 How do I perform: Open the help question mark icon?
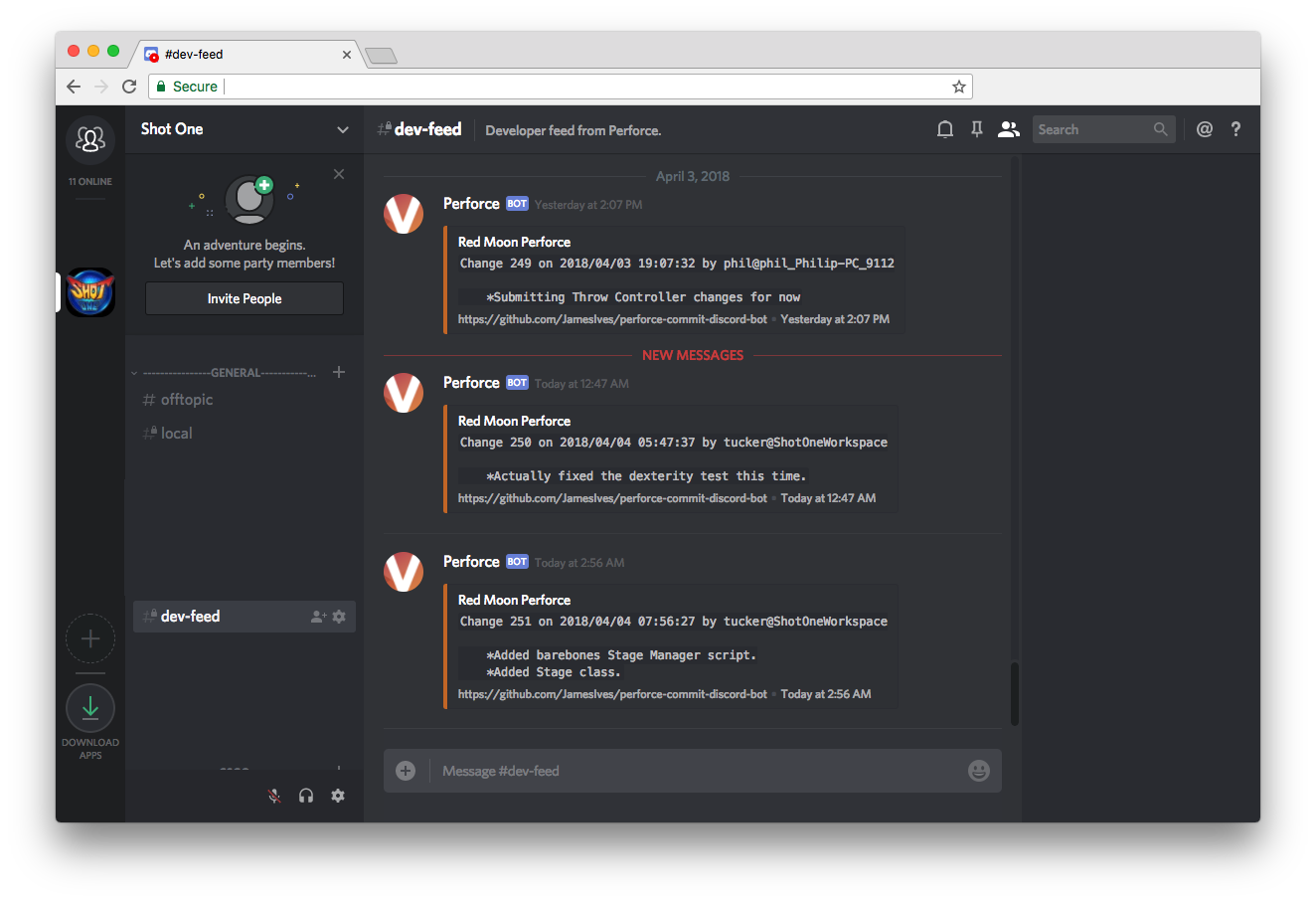tap(1235, 129)
